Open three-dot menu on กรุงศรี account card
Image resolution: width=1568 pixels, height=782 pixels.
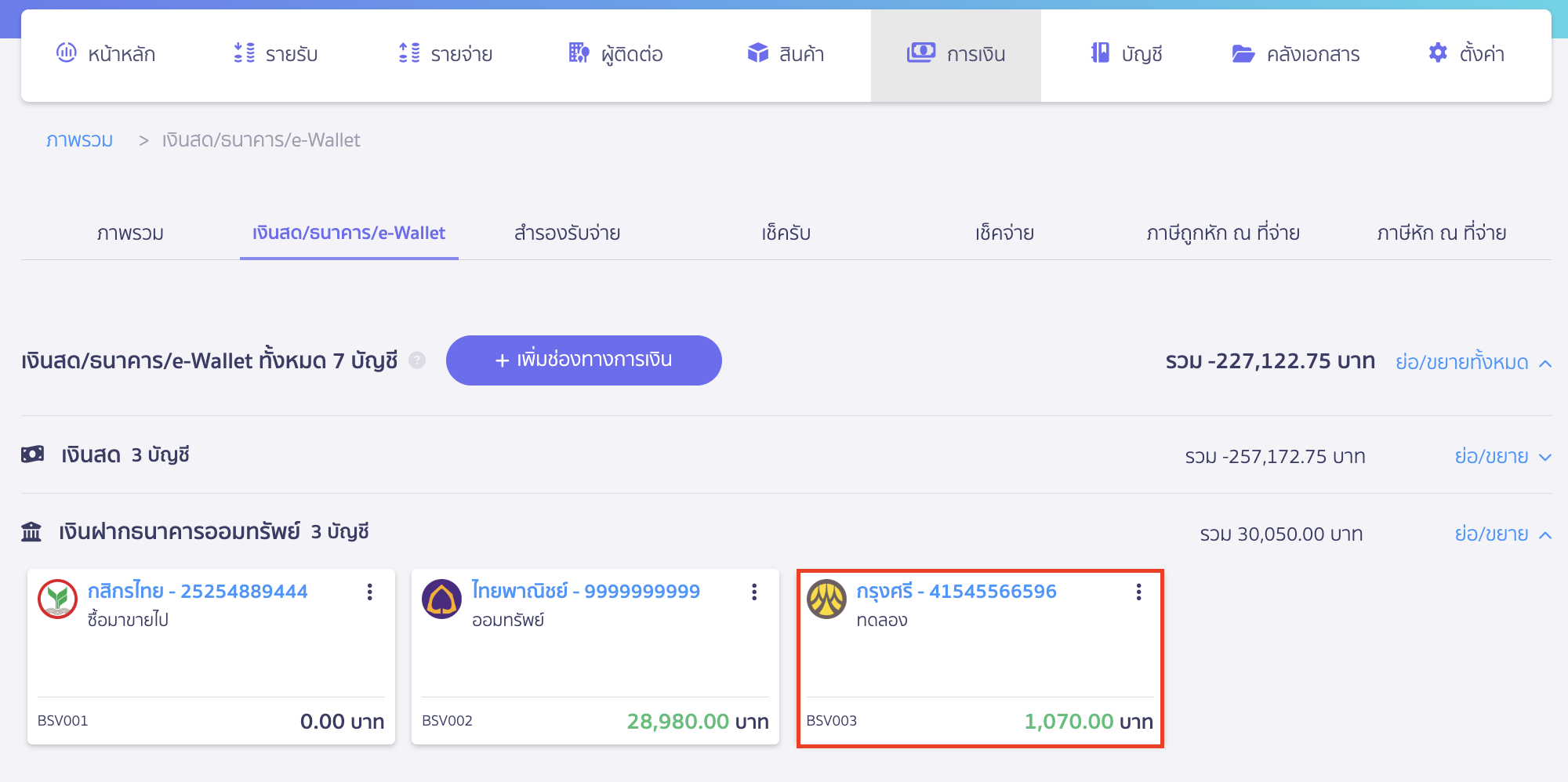click(x=1138, y=592)
